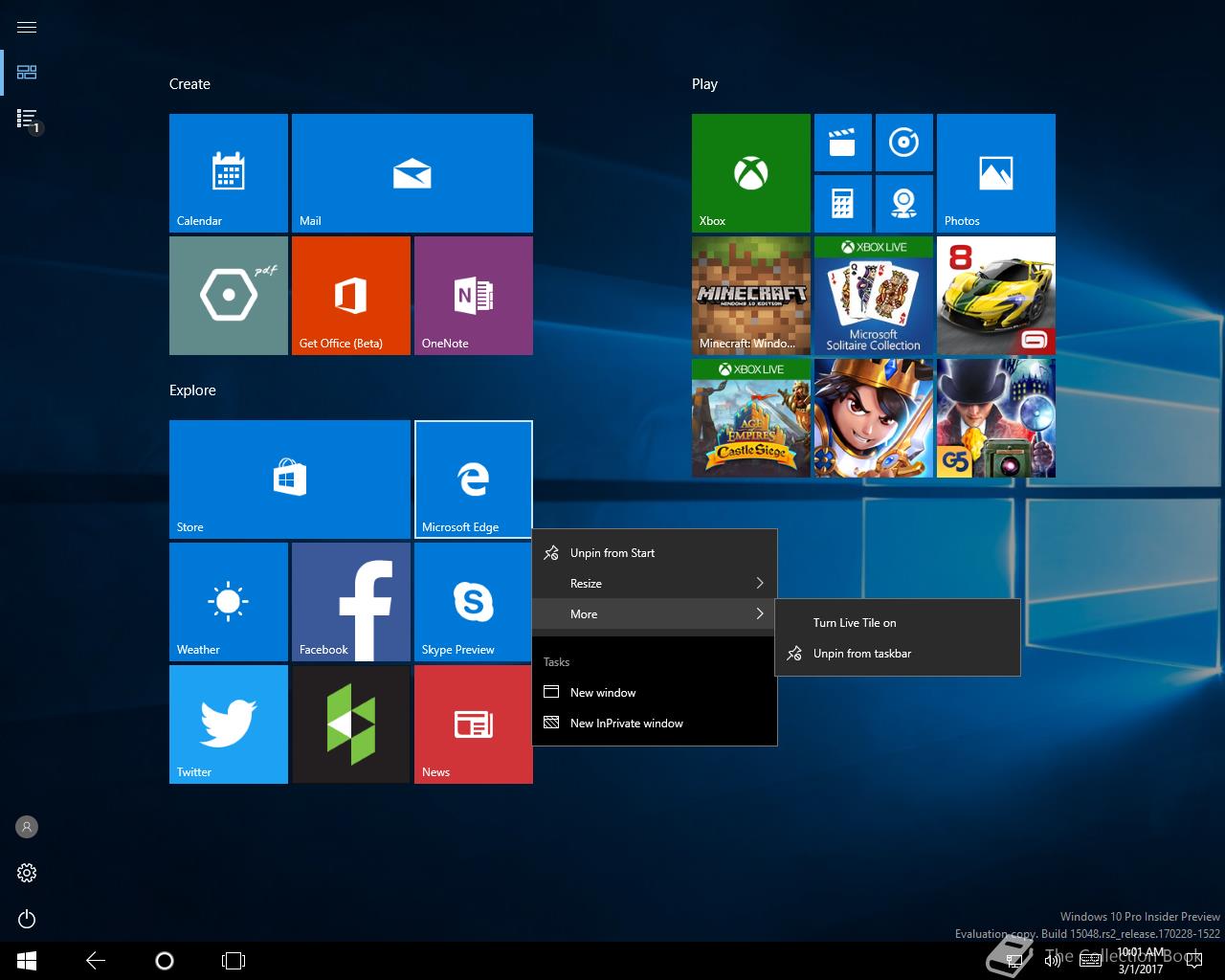Switch to All apps list view
Image resolution: width=1225 pixels, height=980 pixels.
[27, 119]
